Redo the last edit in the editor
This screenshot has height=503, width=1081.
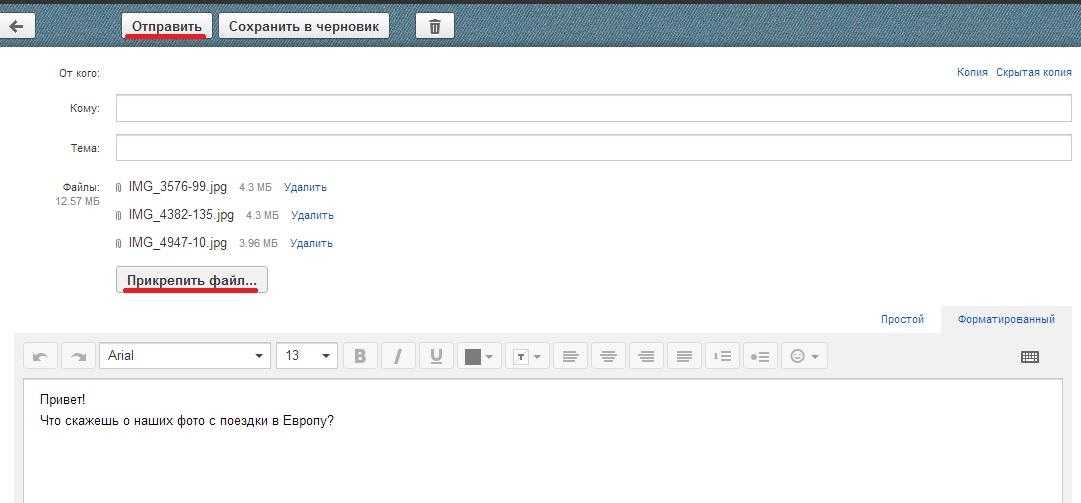79,356
